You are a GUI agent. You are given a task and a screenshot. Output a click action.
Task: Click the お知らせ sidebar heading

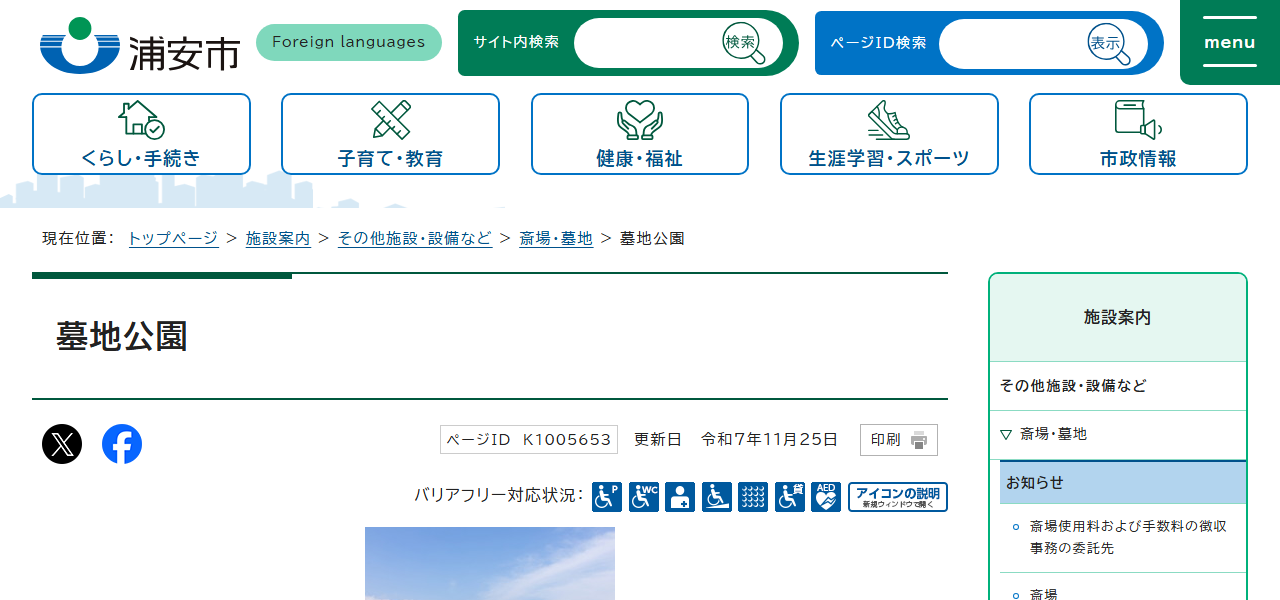coord(1123,482)
